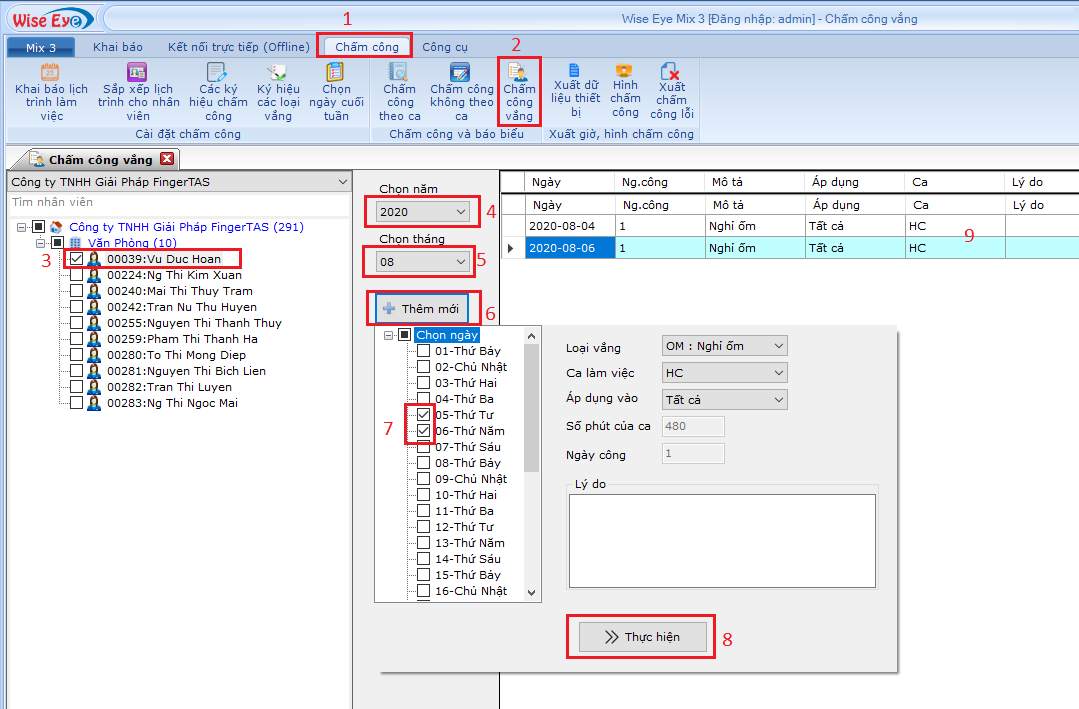Uncheck the 05-Thứ Tư day checkbox
The image size is (1079, 709).
pos(424,415)
